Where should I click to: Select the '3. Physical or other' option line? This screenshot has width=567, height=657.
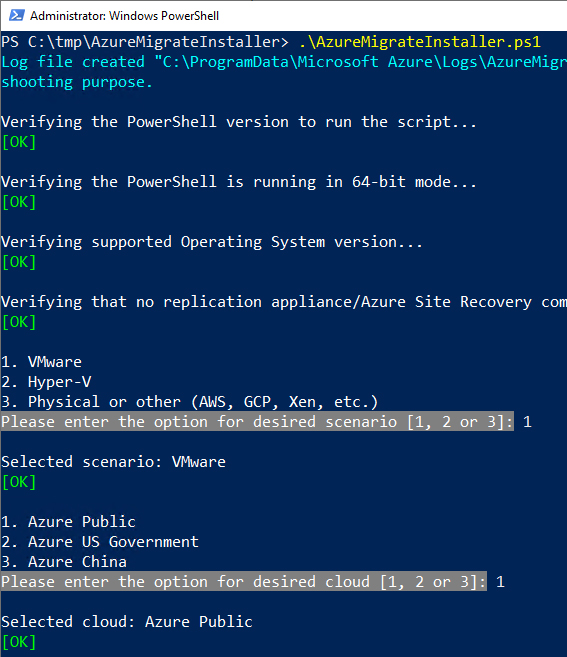[189, 402]
